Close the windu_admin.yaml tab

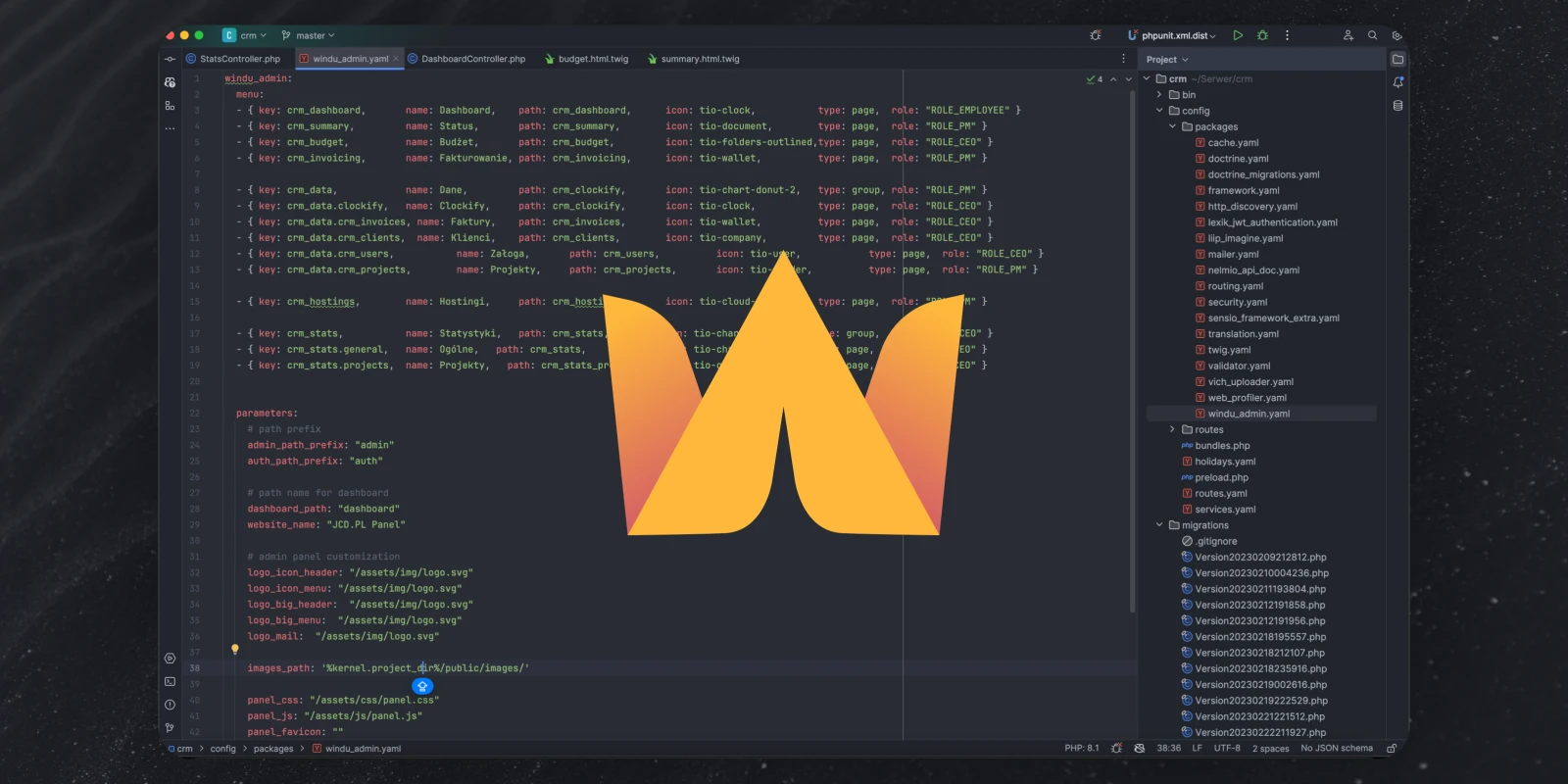(x=396, y=59)
